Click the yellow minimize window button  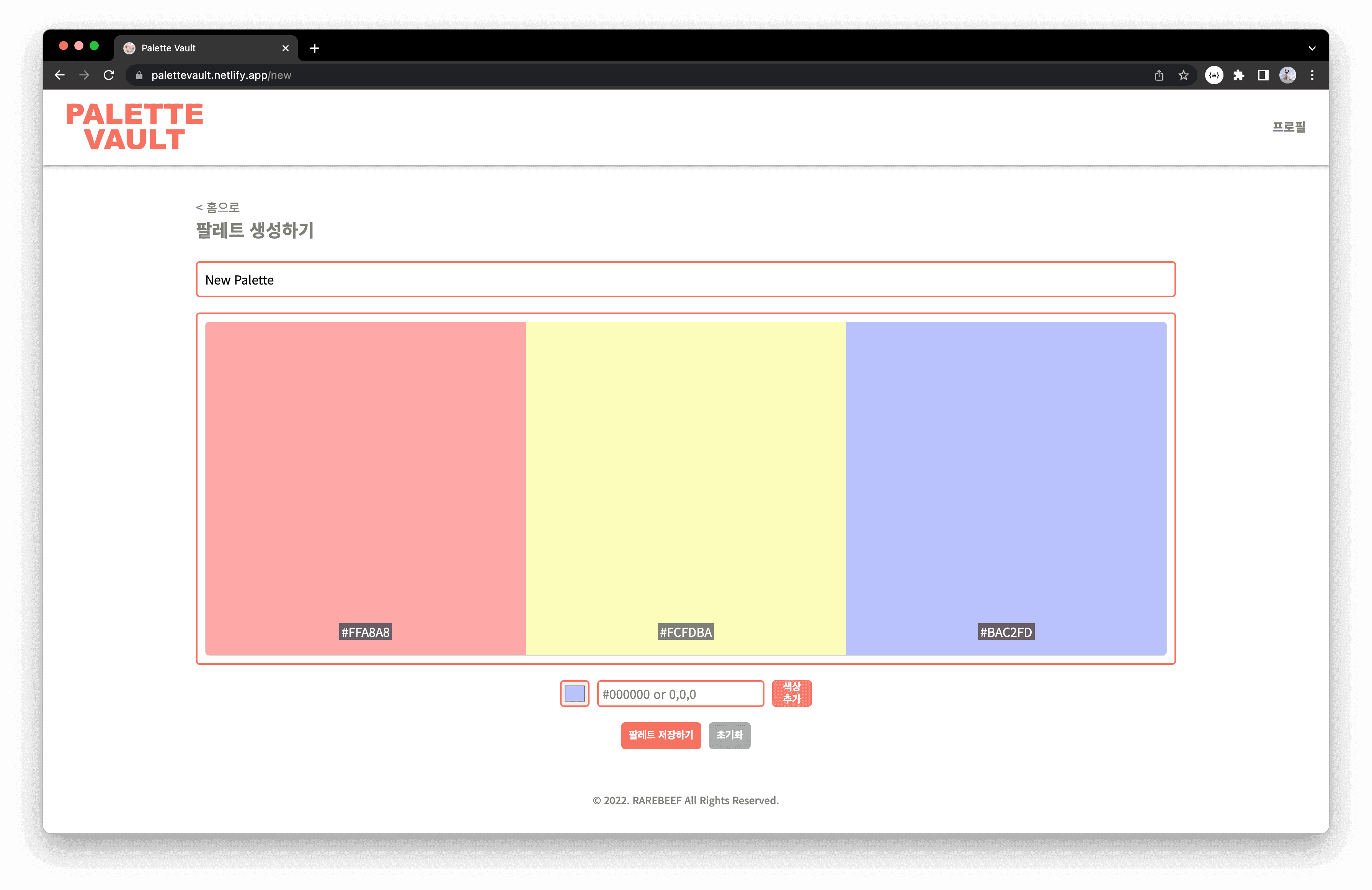coord(79,46)
